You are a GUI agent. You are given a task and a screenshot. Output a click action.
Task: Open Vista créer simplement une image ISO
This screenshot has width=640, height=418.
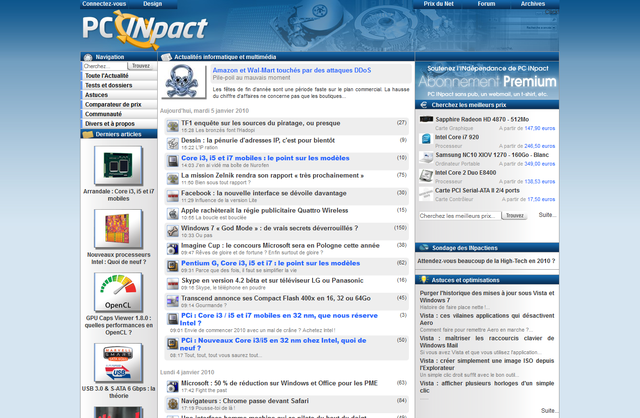[x=487, y=364]
